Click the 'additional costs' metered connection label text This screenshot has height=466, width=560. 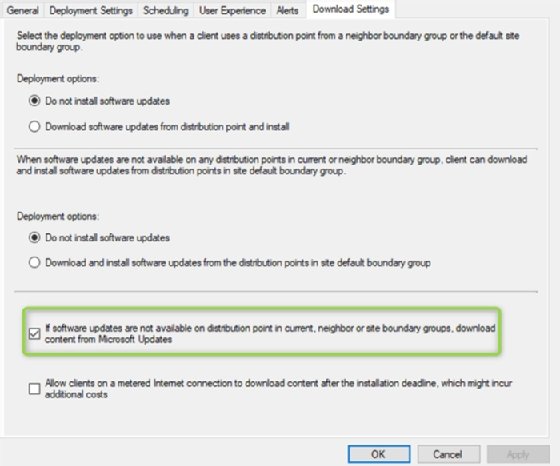pyautogui.click(x=76, y=394)
